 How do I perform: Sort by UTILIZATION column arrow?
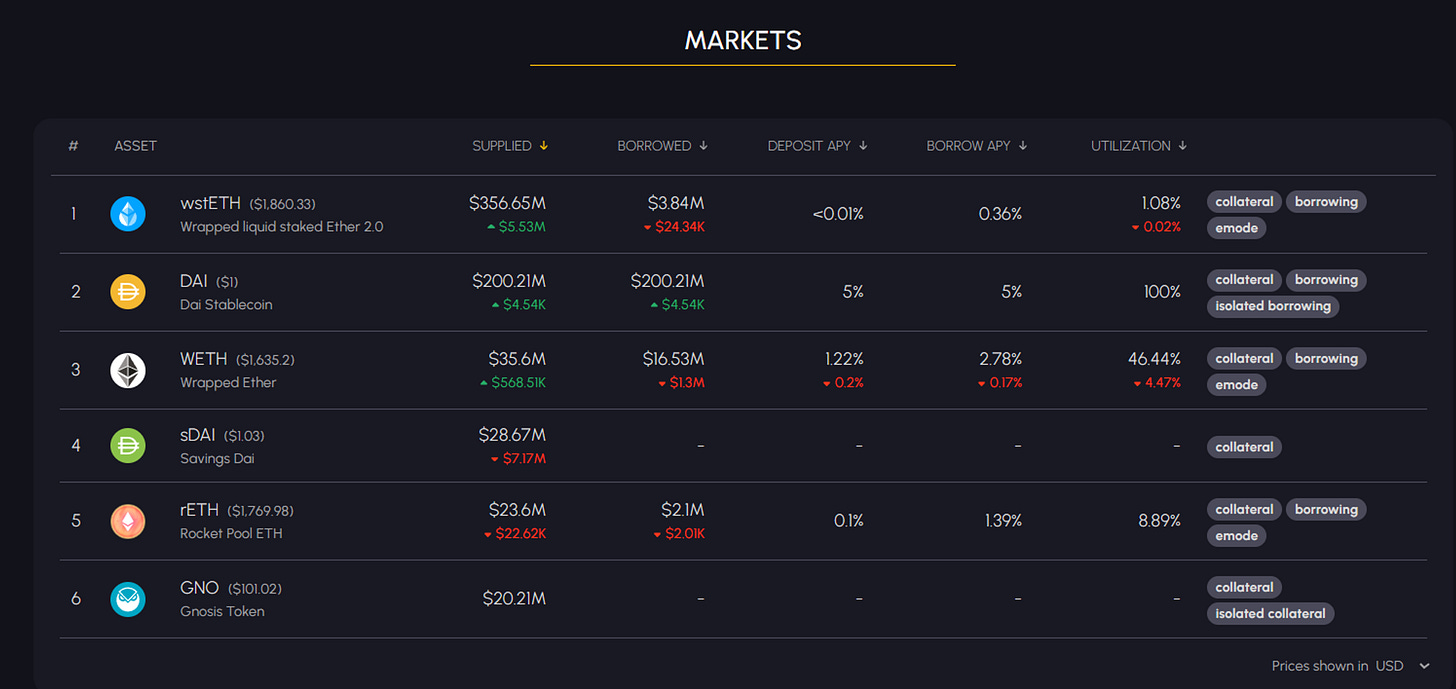tap(1183, 146)
